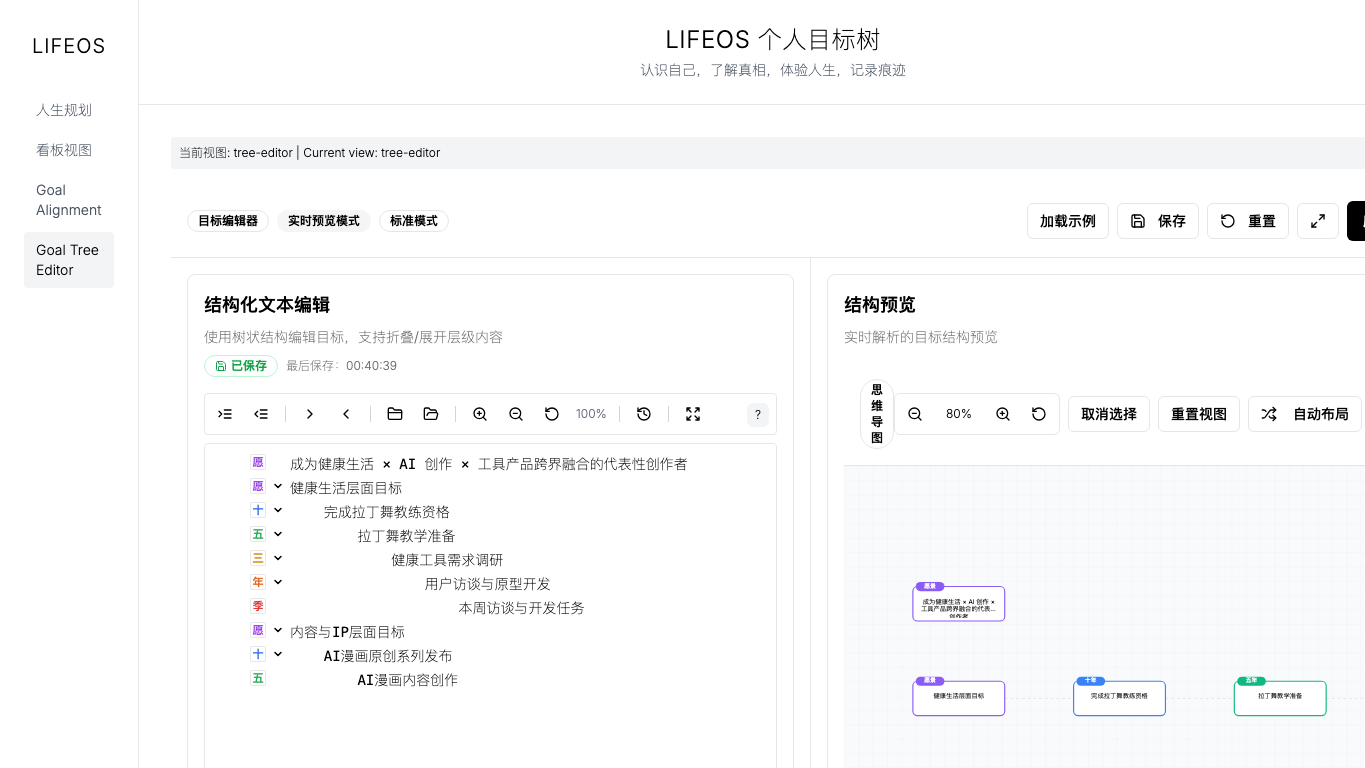
Task: Enter fullscreen with the expand-arrows icon
Action: (693, 413)
